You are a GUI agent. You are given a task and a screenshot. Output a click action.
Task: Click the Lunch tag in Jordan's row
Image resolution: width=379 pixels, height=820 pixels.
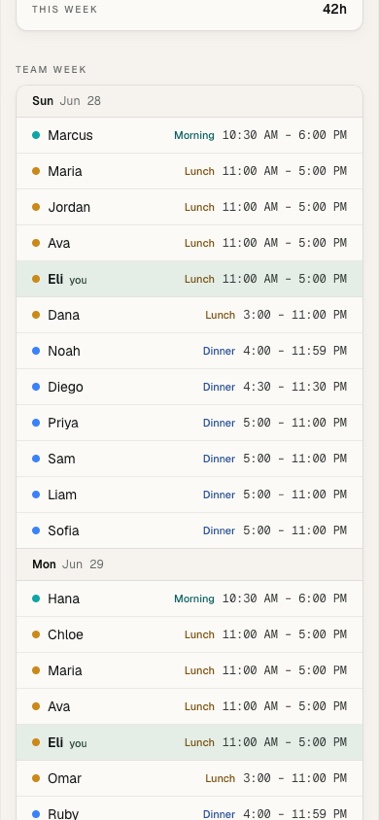[199, 207]
